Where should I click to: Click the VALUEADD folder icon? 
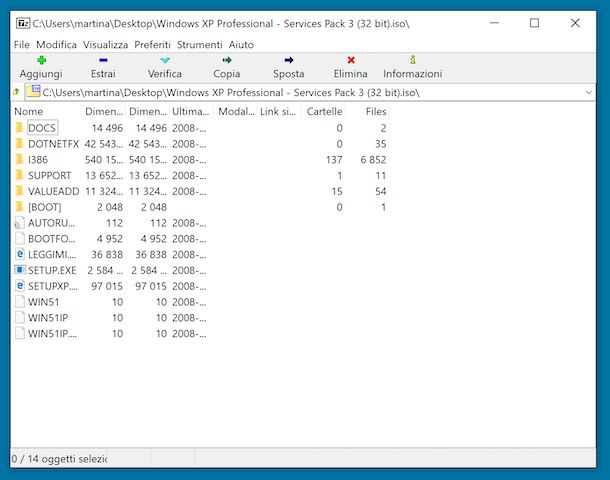(x=19, y=191)
